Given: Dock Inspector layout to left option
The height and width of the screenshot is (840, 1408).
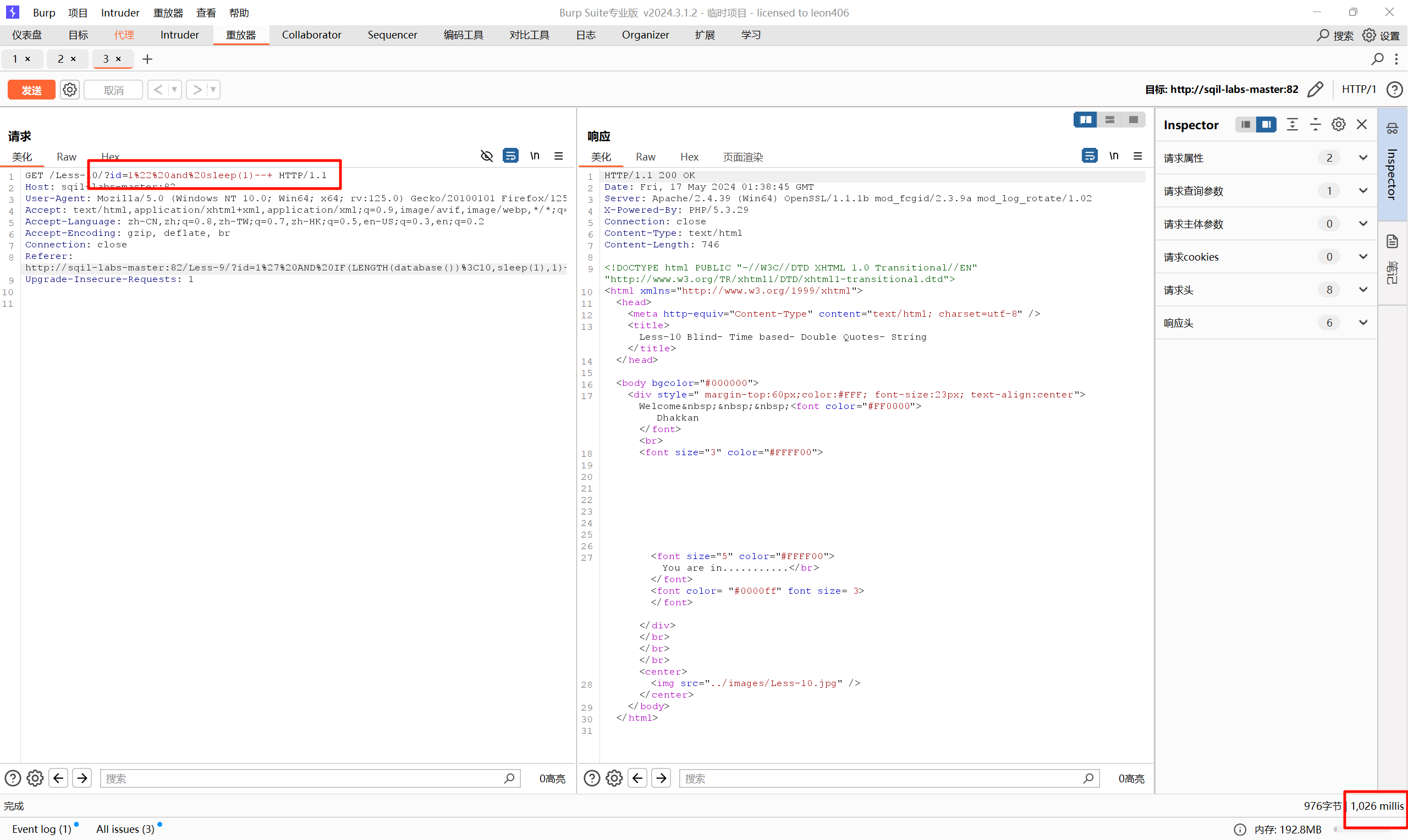Looking at the screenshot, I should 1245,125.
